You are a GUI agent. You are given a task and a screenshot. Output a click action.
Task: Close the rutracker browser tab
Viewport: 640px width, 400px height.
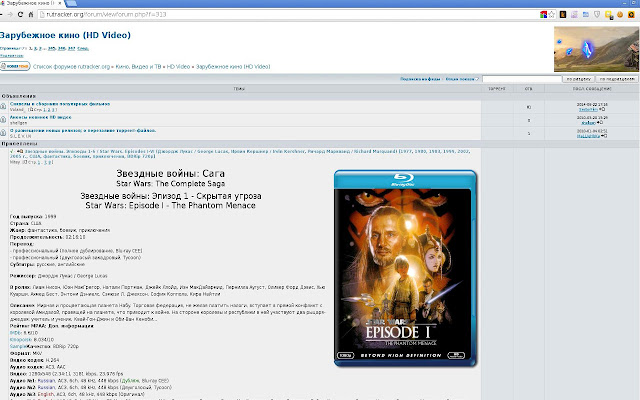(x=60, y=3)
